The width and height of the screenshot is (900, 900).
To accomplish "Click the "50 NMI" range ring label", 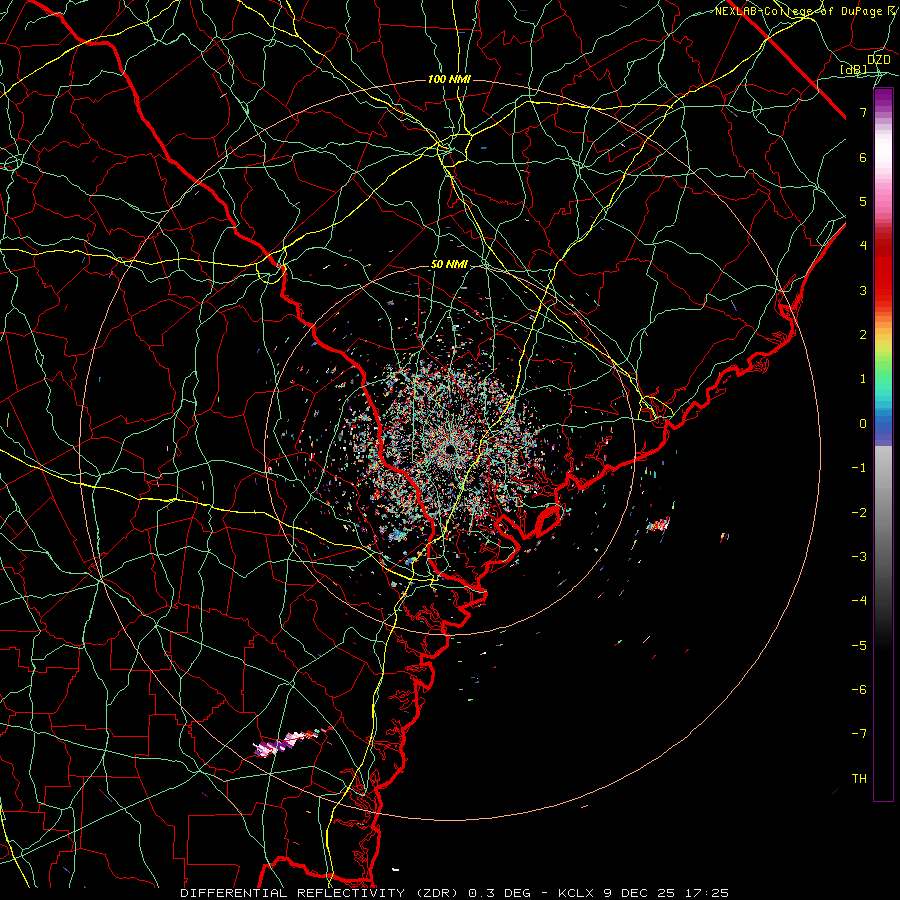I will click(x=449, y=265).
